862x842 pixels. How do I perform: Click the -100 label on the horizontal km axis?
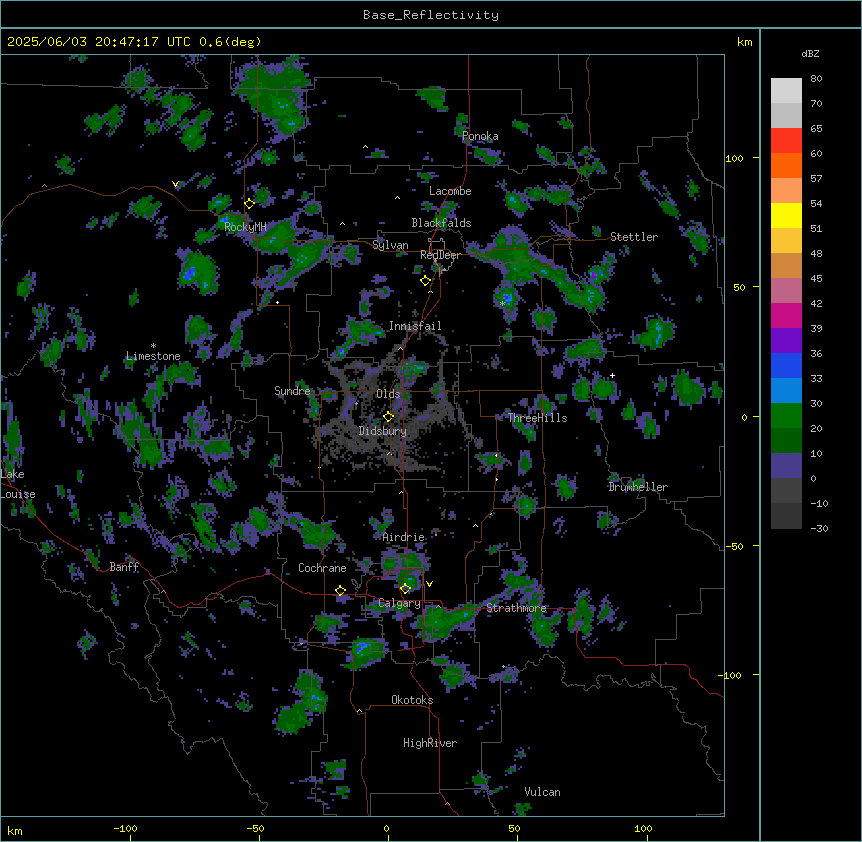point(125,828)
